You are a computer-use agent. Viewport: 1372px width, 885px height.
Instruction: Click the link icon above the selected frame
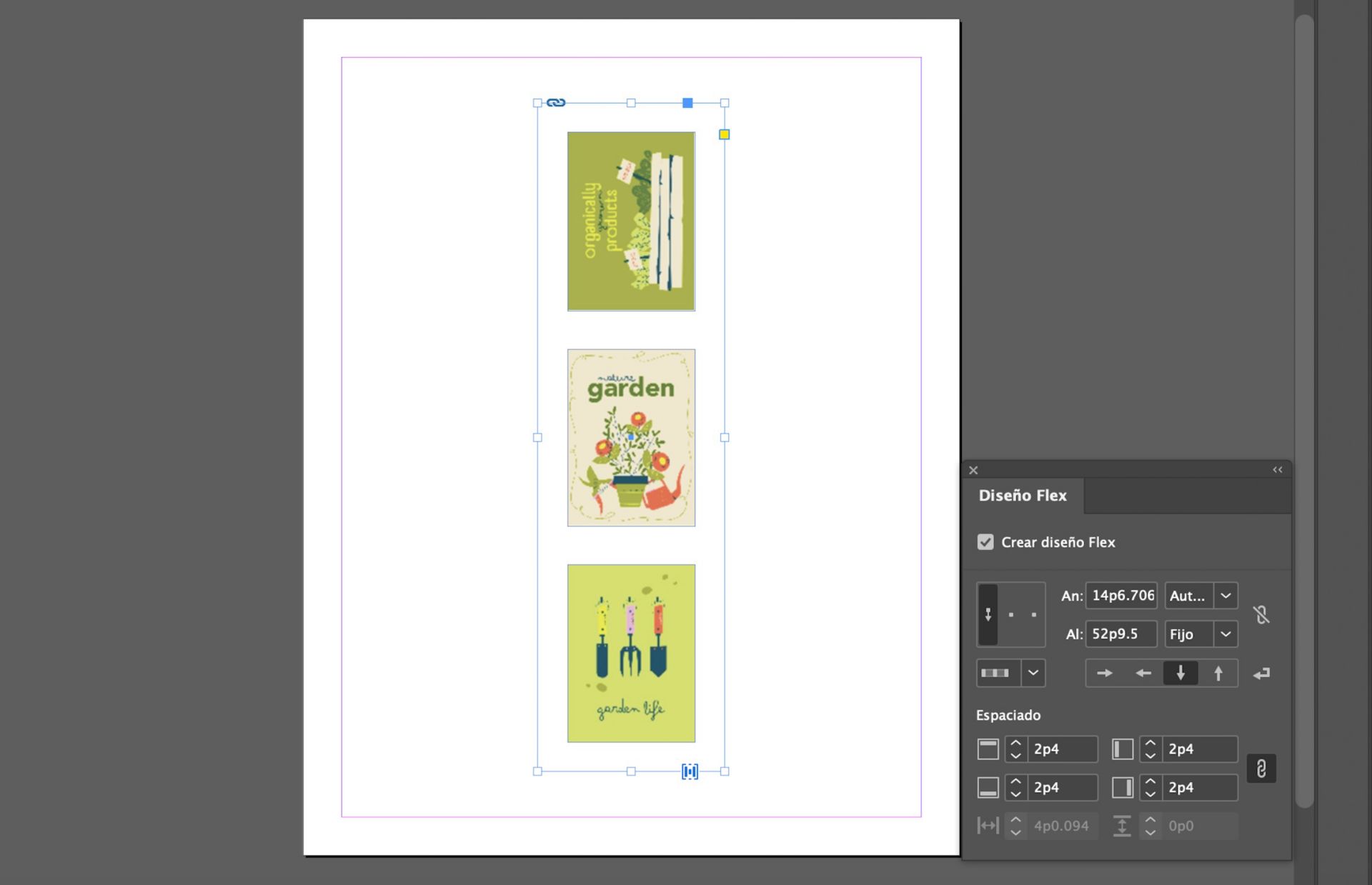click(555, 102)
